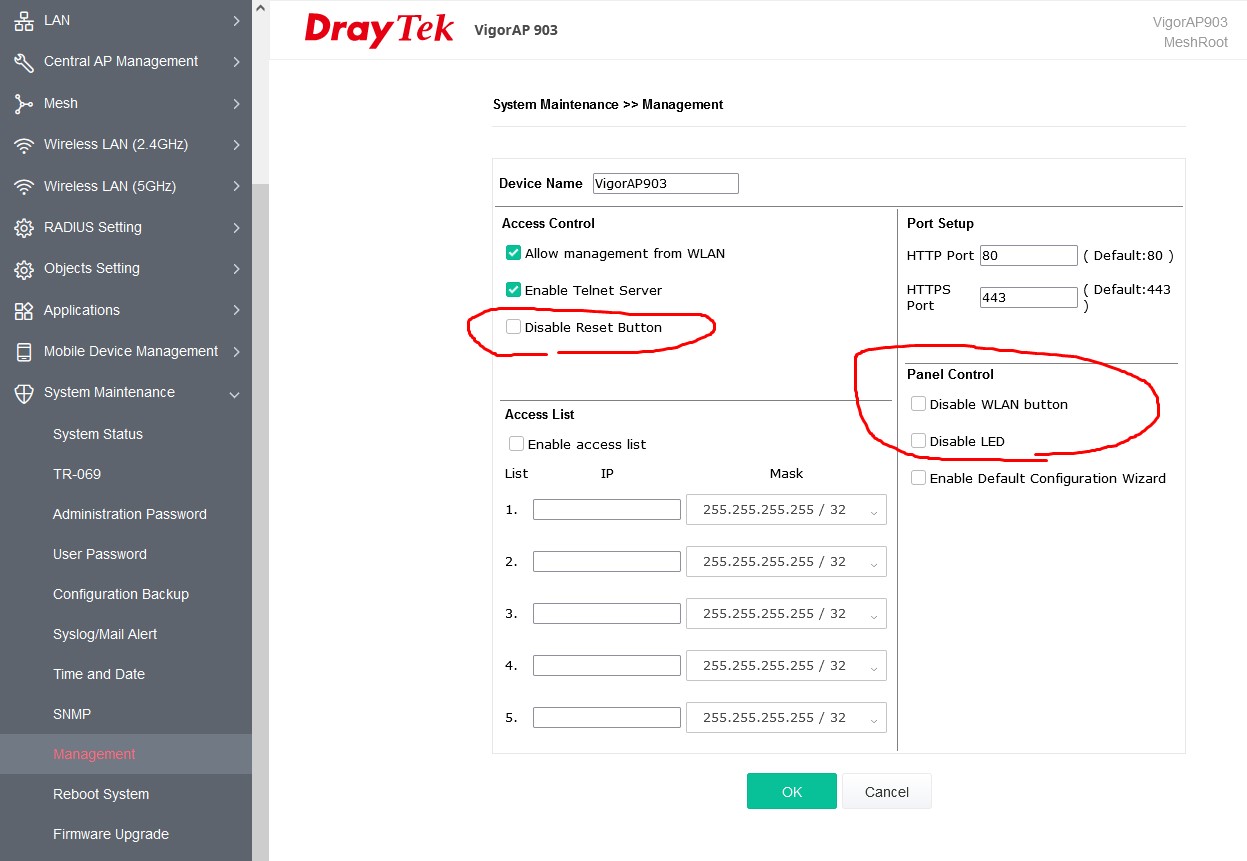Click the Wireless LAN (2.4GHz) wifi icon
The image size is (1247, 861).
click(x=24, y=145)
